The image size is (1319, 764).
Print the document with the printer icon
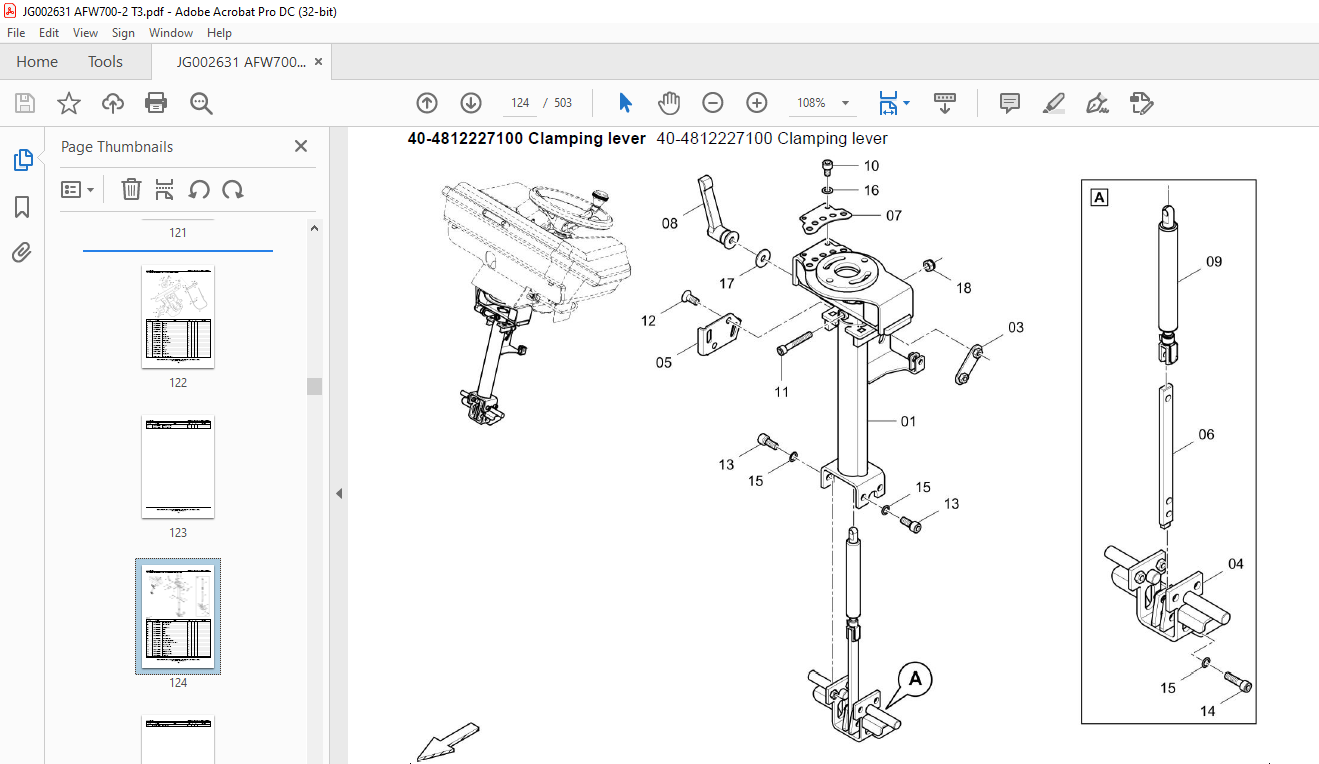(x=156, y=103)
